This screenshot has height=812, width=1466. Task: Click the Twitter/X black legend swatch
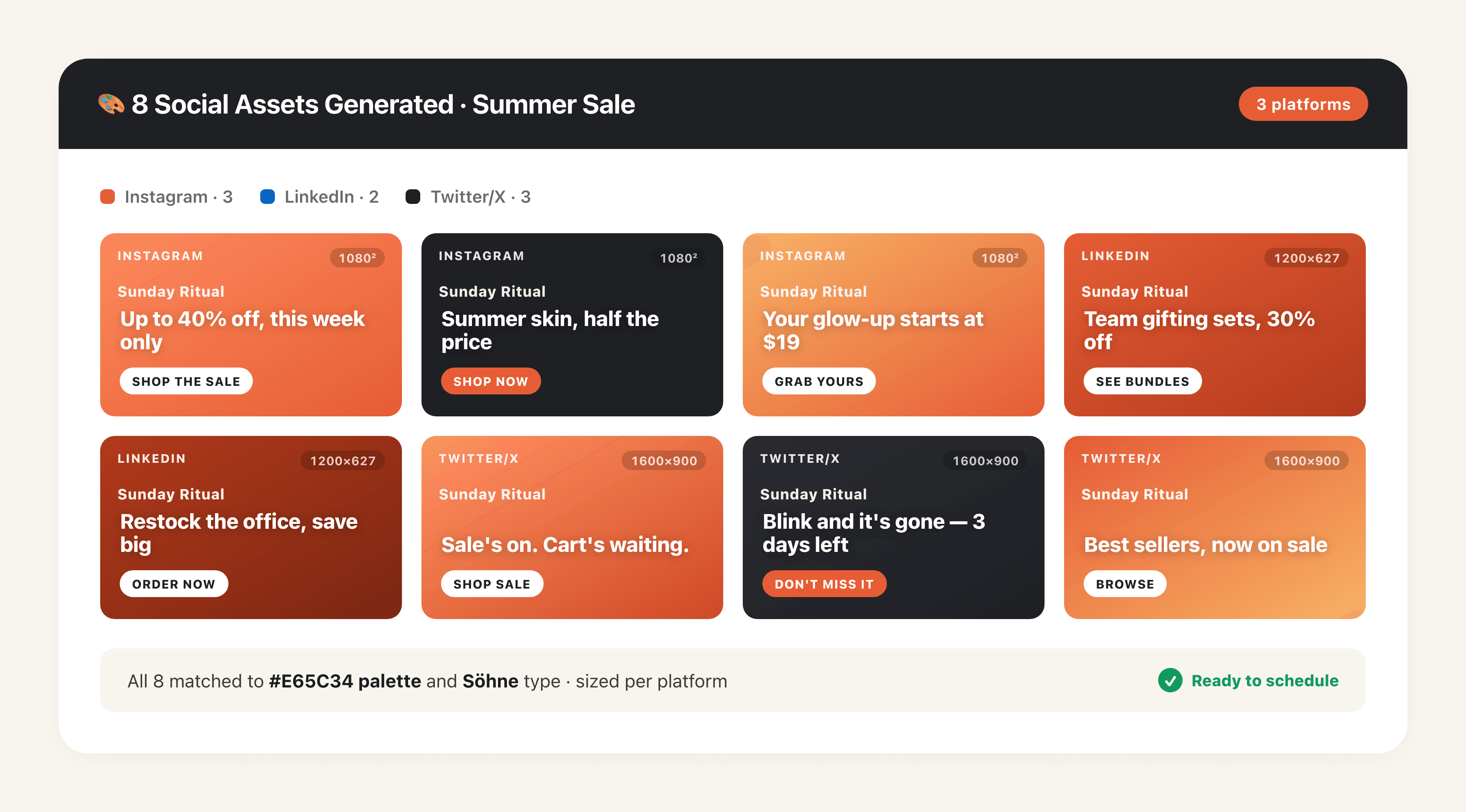(x=413, y=197)
